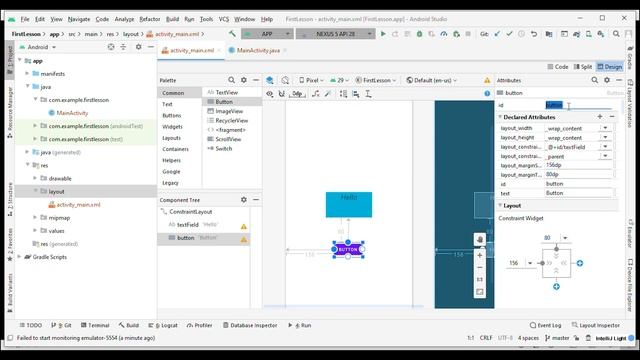Minimize the Palette panel
This screenshot has height=360, width=640.
tap(256, 80)
